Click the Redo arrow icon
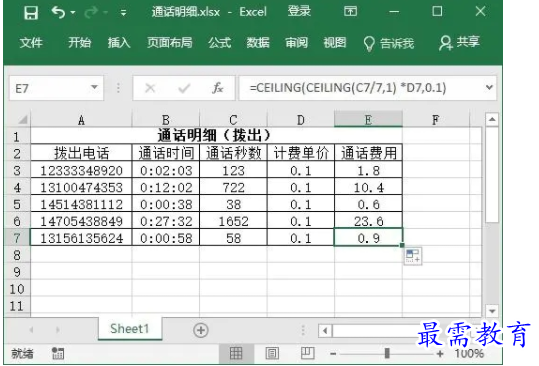539x366 pixels. 91,13
